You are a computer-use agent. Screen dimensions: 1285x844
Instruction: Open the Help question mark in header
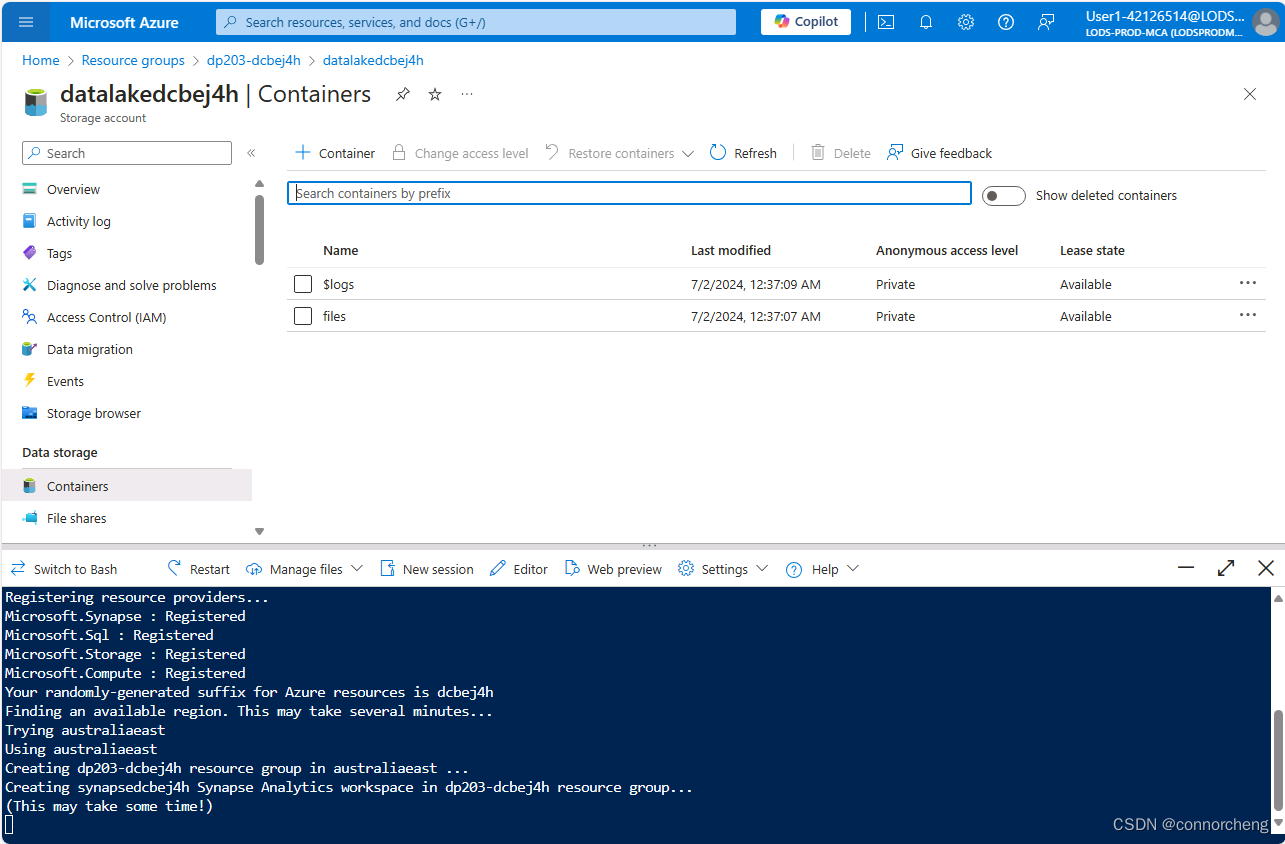(x=1006, y=22)
